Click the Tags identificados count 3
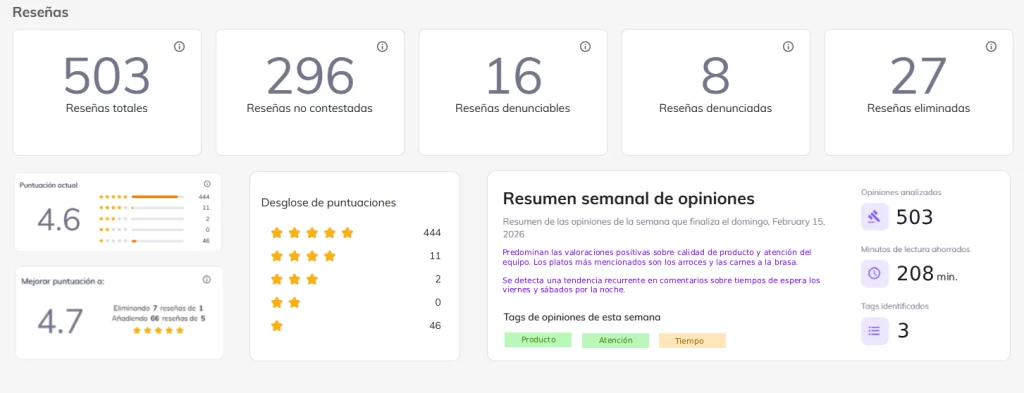 [x=903, y=331]
